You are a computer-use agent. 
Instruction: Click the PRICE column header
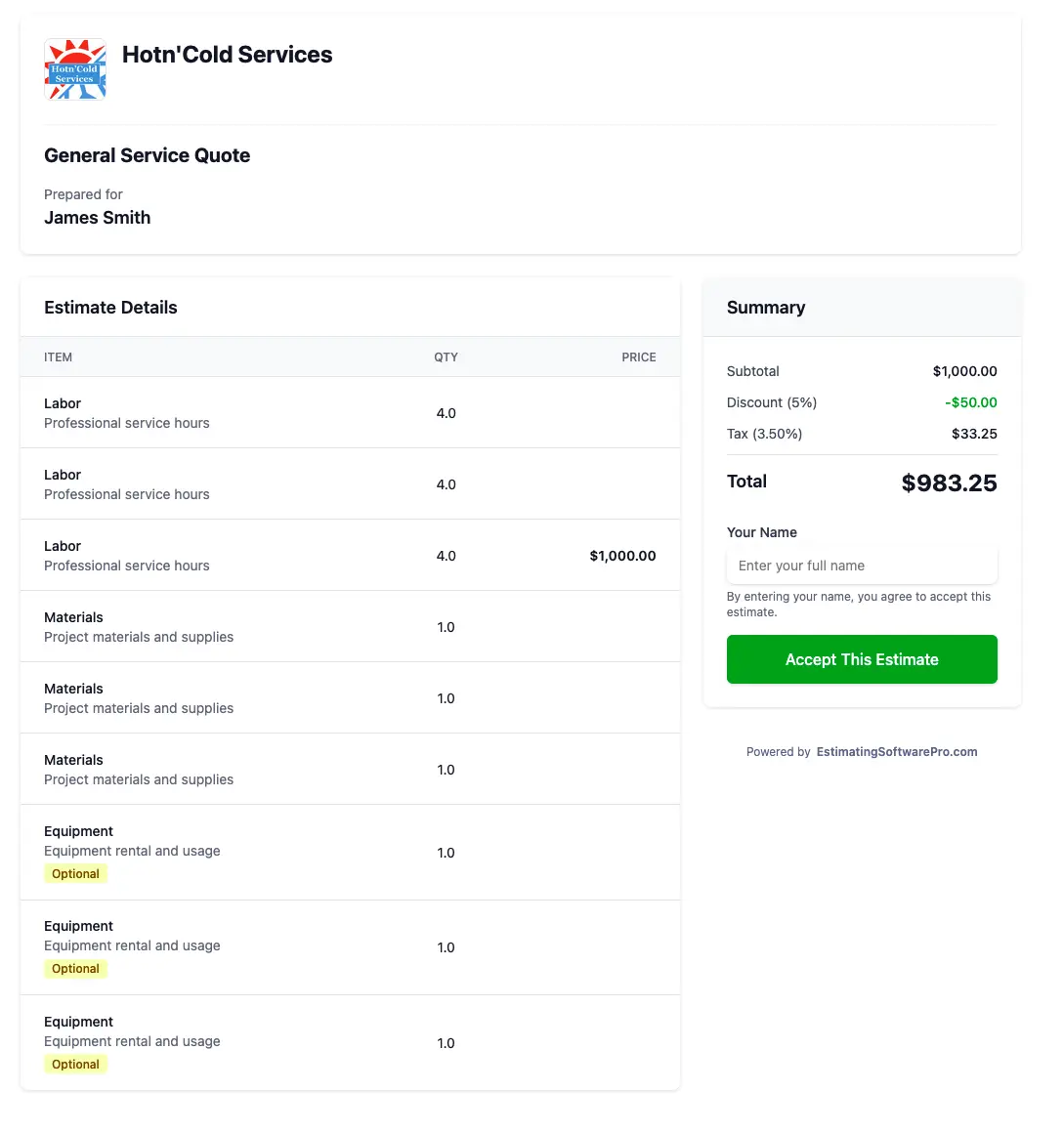click(x=638, y=357)
